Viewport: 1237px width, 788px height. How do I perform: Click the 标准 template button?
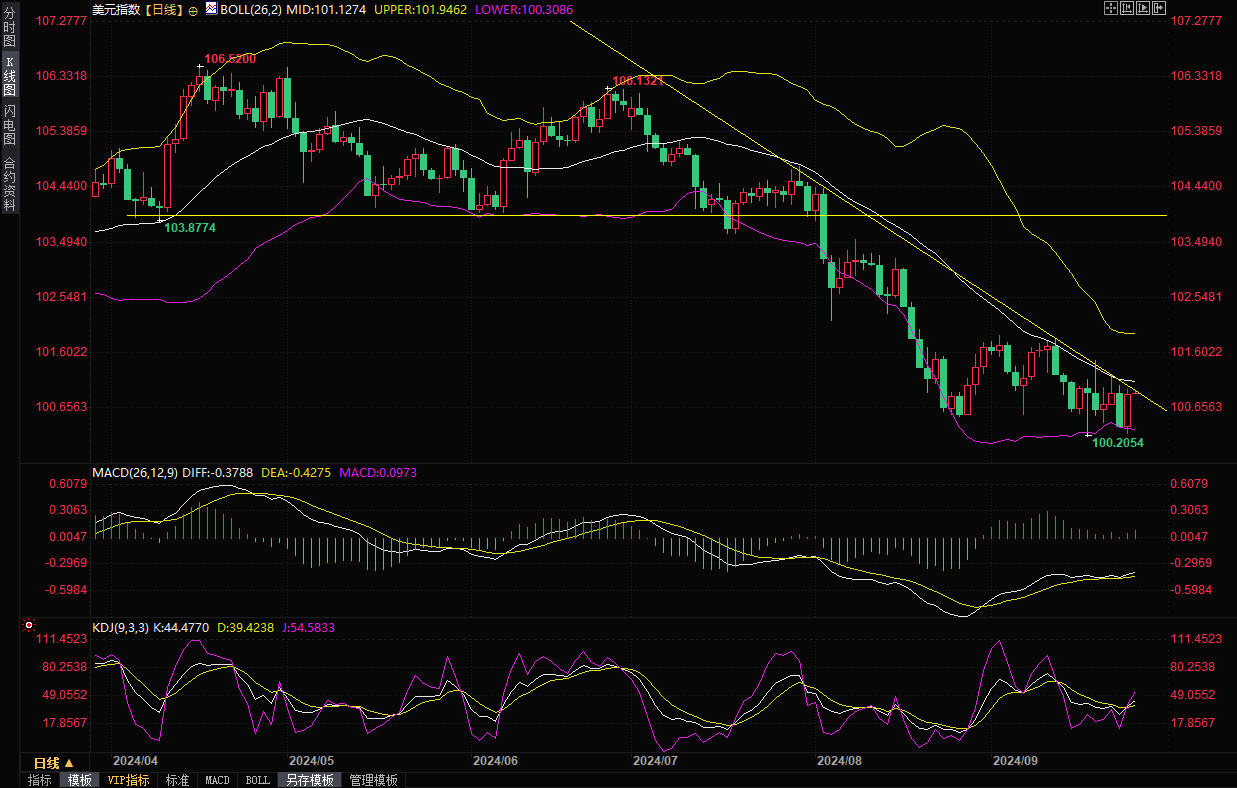[177, 780]
